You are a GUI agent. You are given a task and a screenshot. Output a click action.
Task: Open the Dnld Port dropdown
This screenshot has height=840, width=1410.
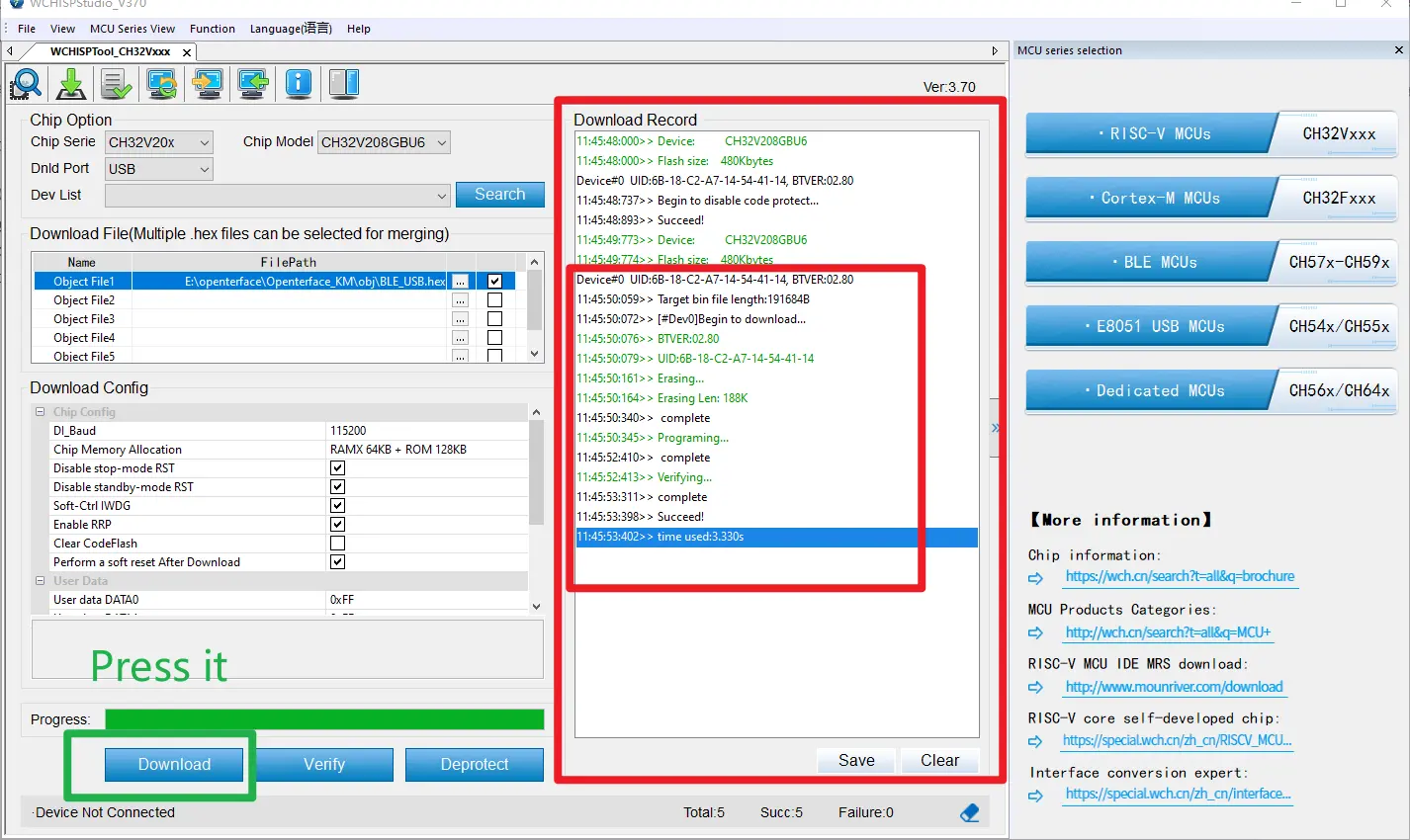[x=159, y=169]
